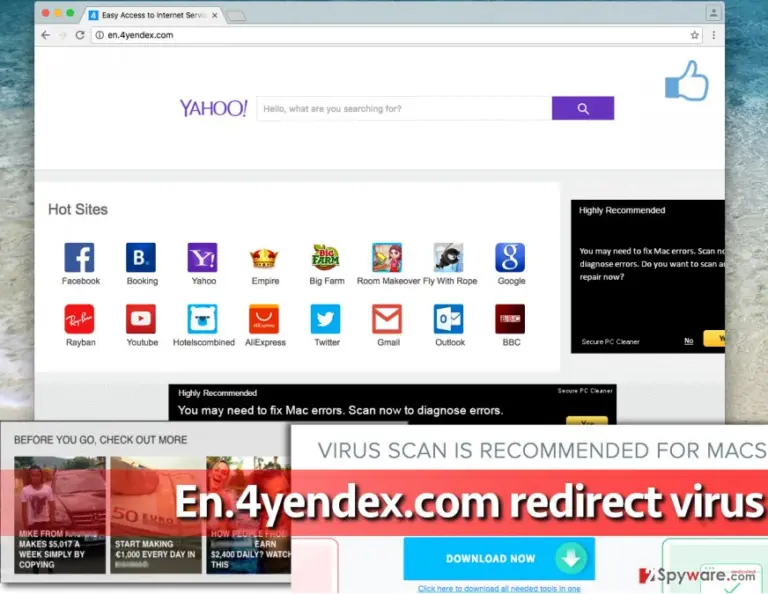Click the Hotelscombined text label
The image size is (768, 594).
(204, 342)
